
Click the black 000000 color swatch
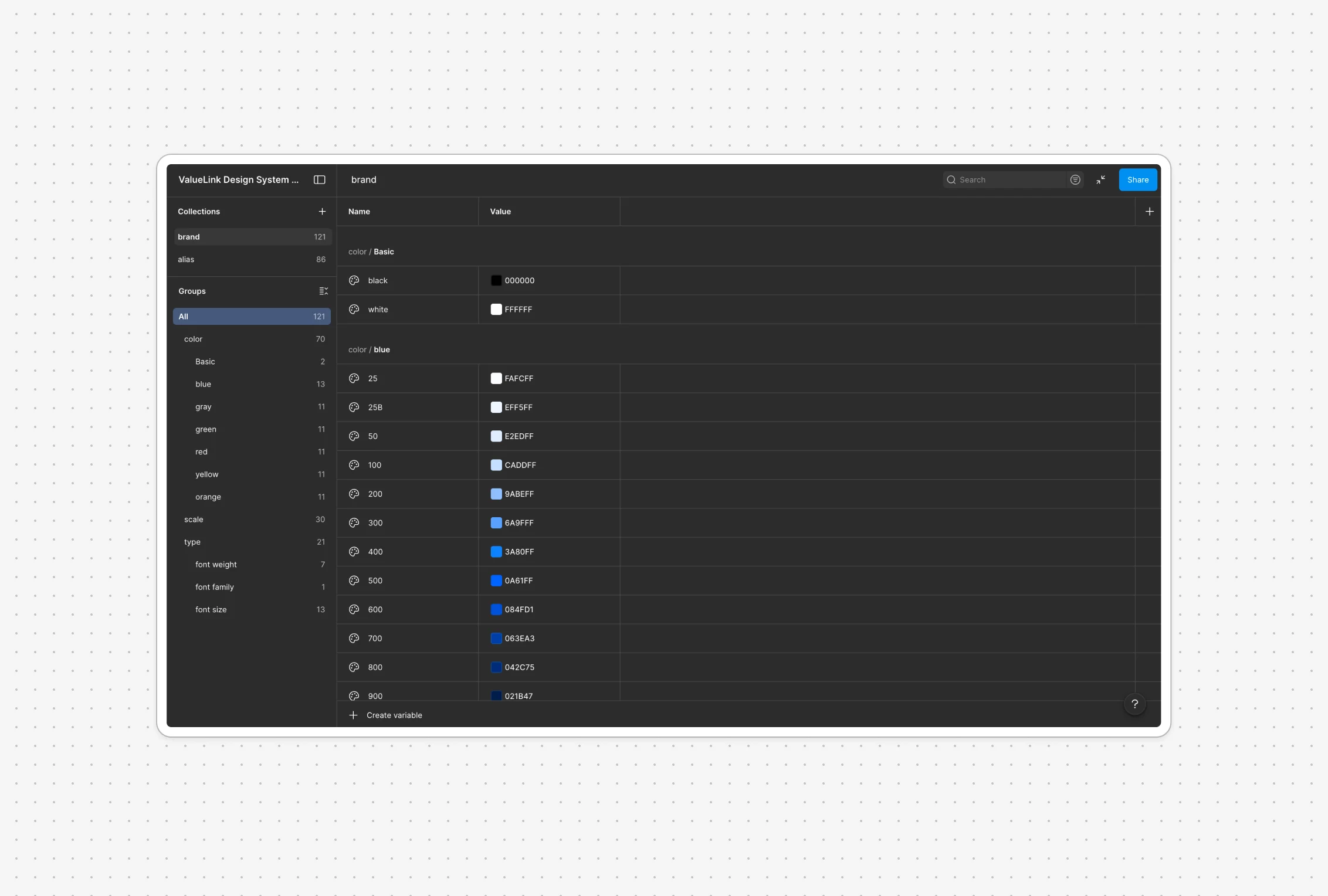[496, 280]
